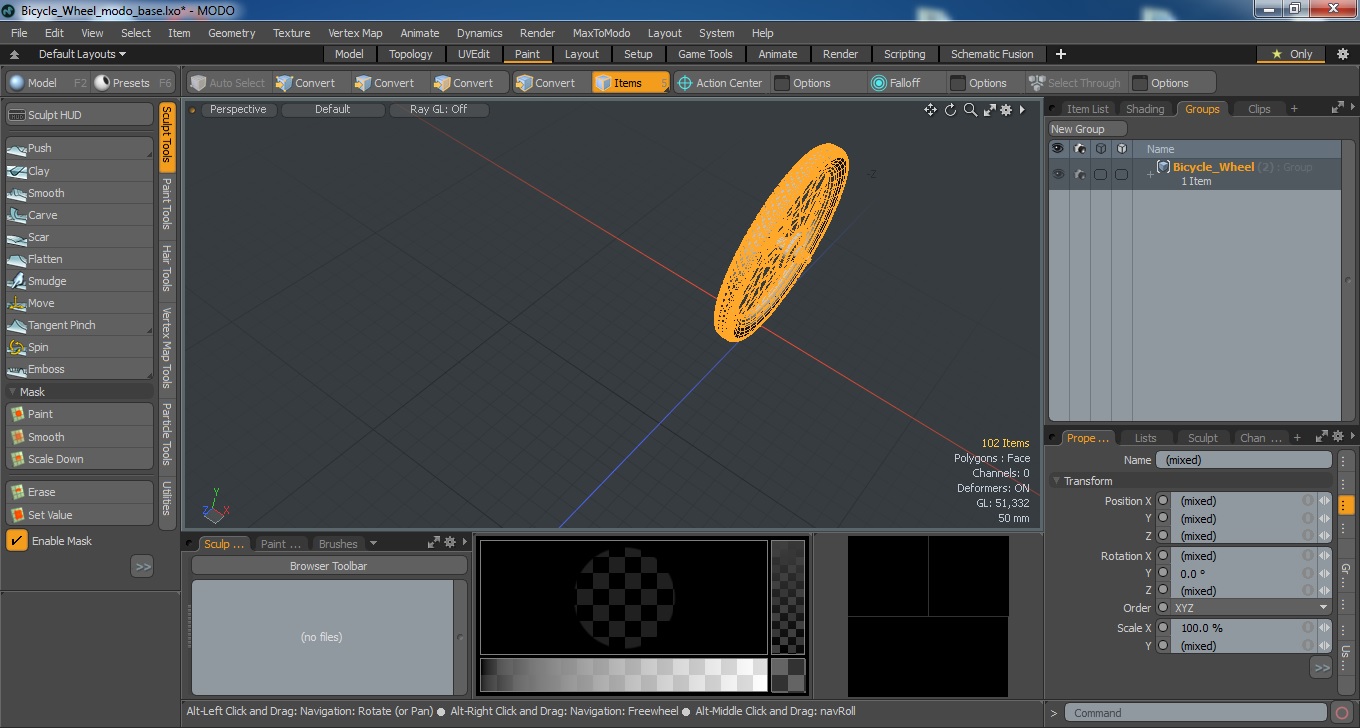Click the viewport zoom magnifier icon

[970, 110]
